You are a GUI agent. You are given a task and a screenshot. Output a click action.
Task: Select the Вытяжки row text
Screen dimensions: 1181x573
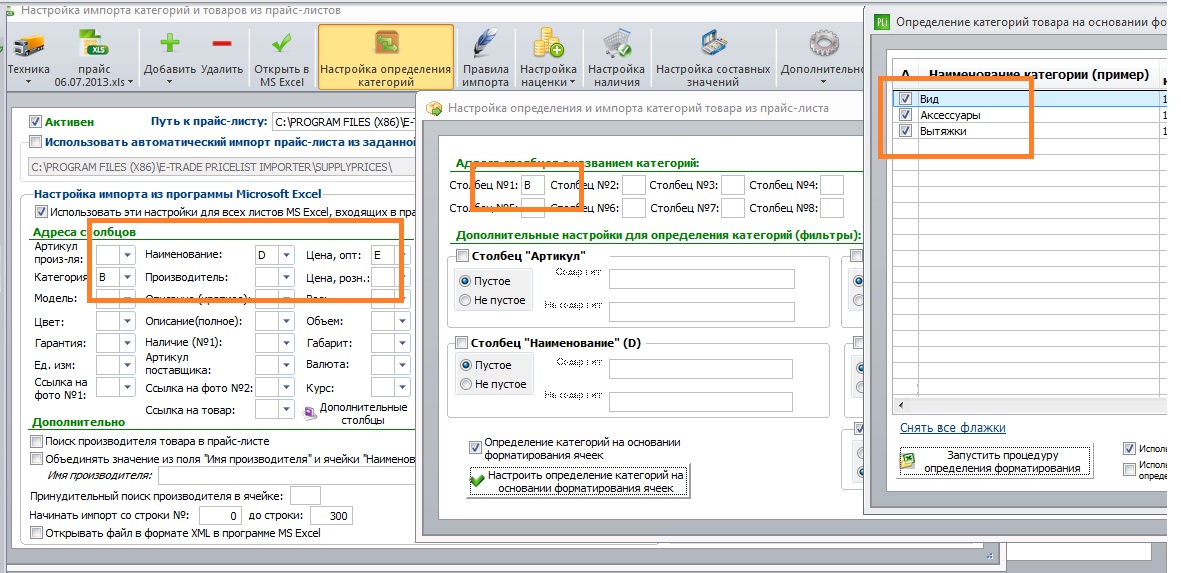point(943,131)
